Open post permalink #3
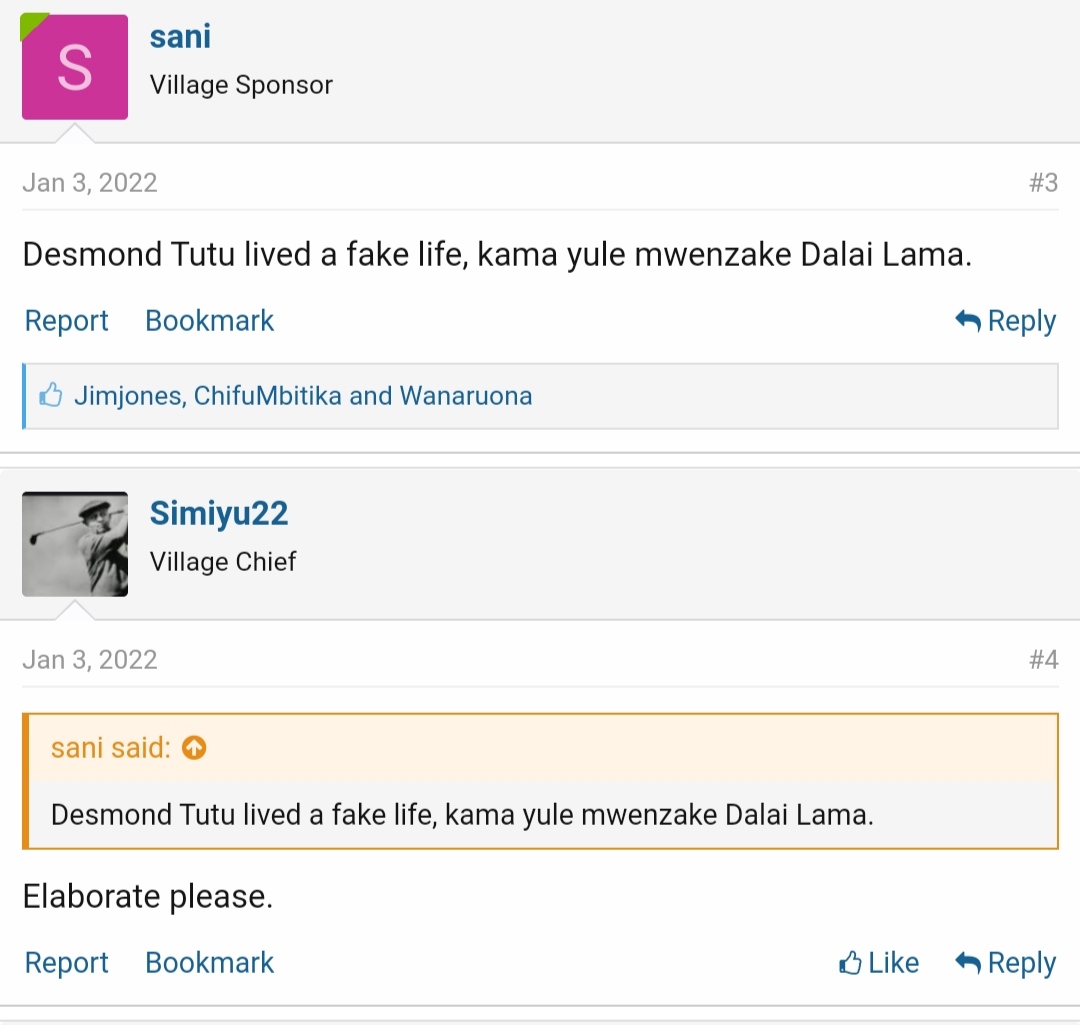 (1043, 183)
